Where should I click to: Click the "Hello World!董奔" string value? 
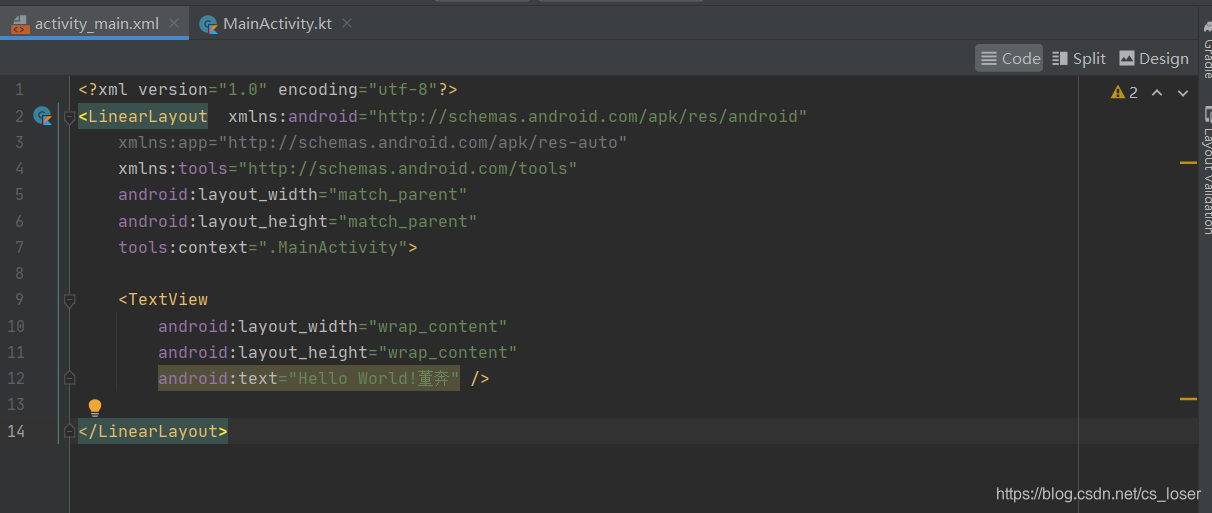[x=374, y=378]
